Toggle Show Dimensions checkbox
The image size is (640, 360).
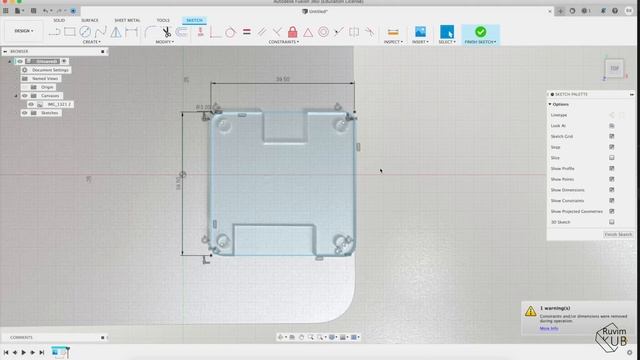[x=611, y=190]
